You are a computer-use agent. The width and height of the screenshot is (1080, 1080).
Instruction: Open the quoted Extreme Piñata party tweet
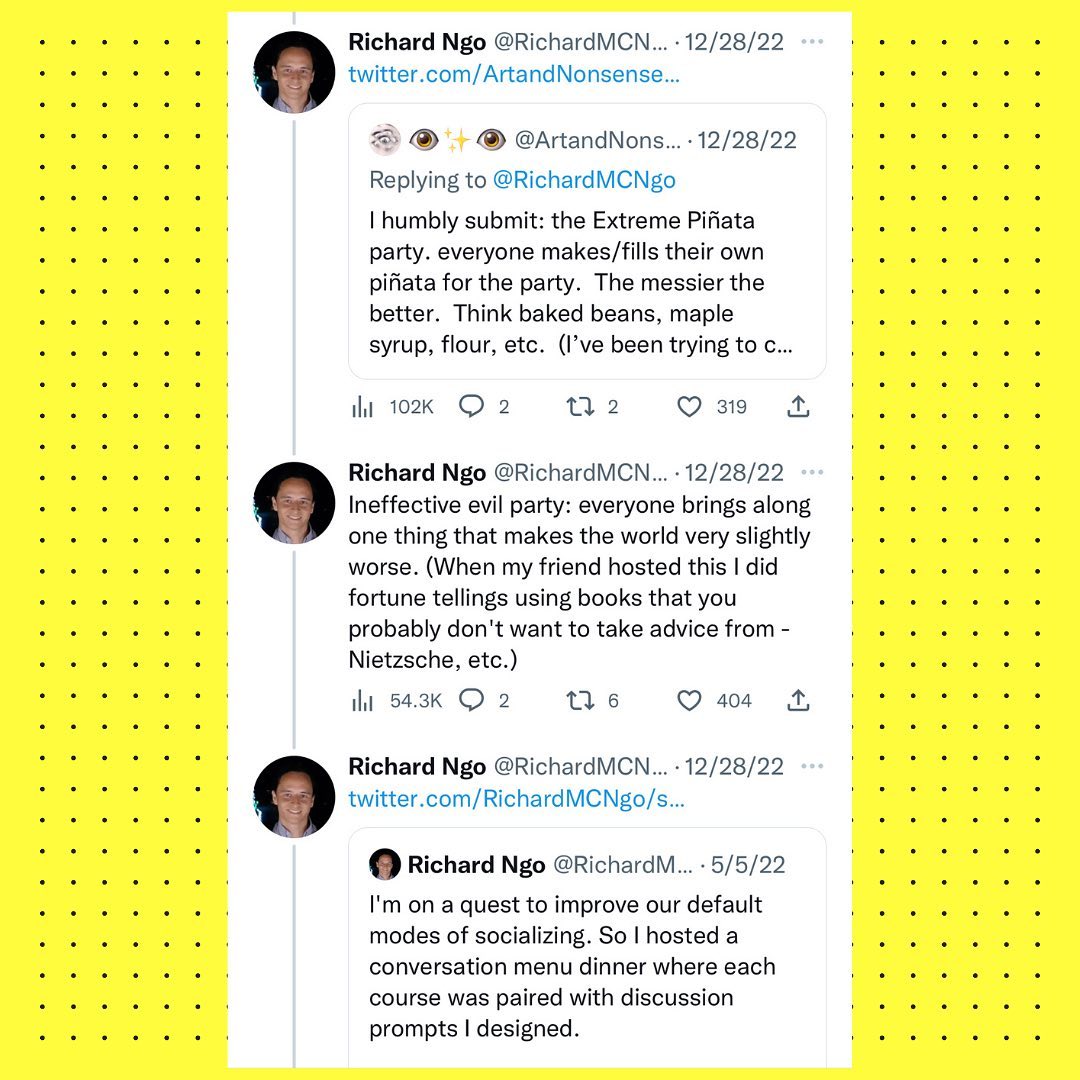(x=586, y=282)
